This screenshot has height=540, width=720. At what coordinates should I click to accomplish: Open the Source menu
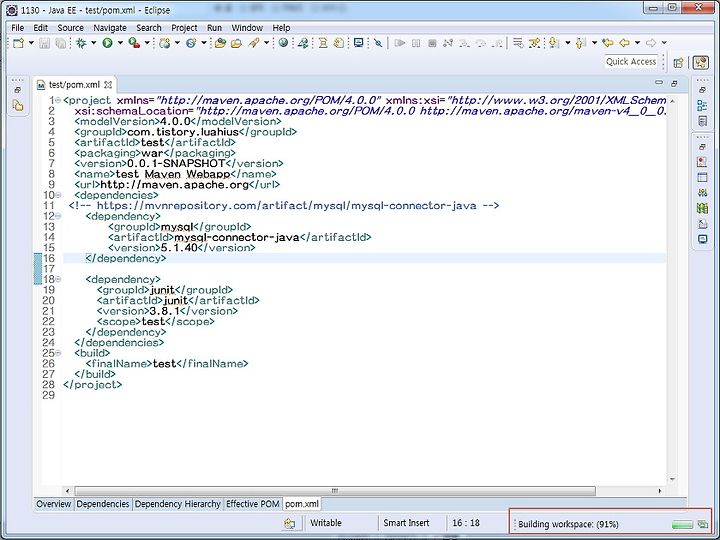pyautogui.click(x=70, y=28)
